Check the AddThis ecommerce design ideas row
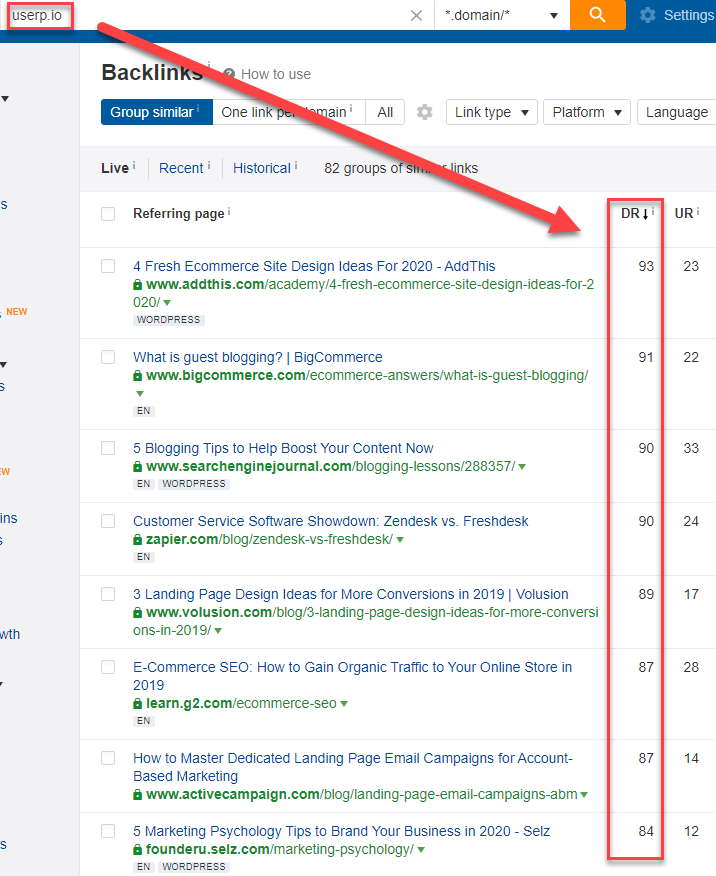Screen dimensions: 716x876 [108, 266]
